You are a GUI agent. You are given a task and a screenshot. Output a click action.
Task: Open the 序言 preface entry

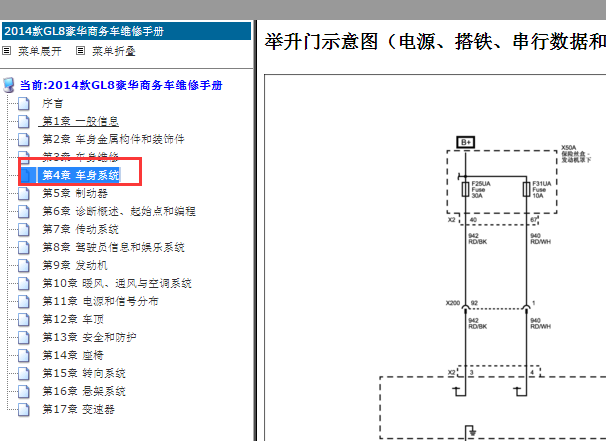click(x=53, y=104)
